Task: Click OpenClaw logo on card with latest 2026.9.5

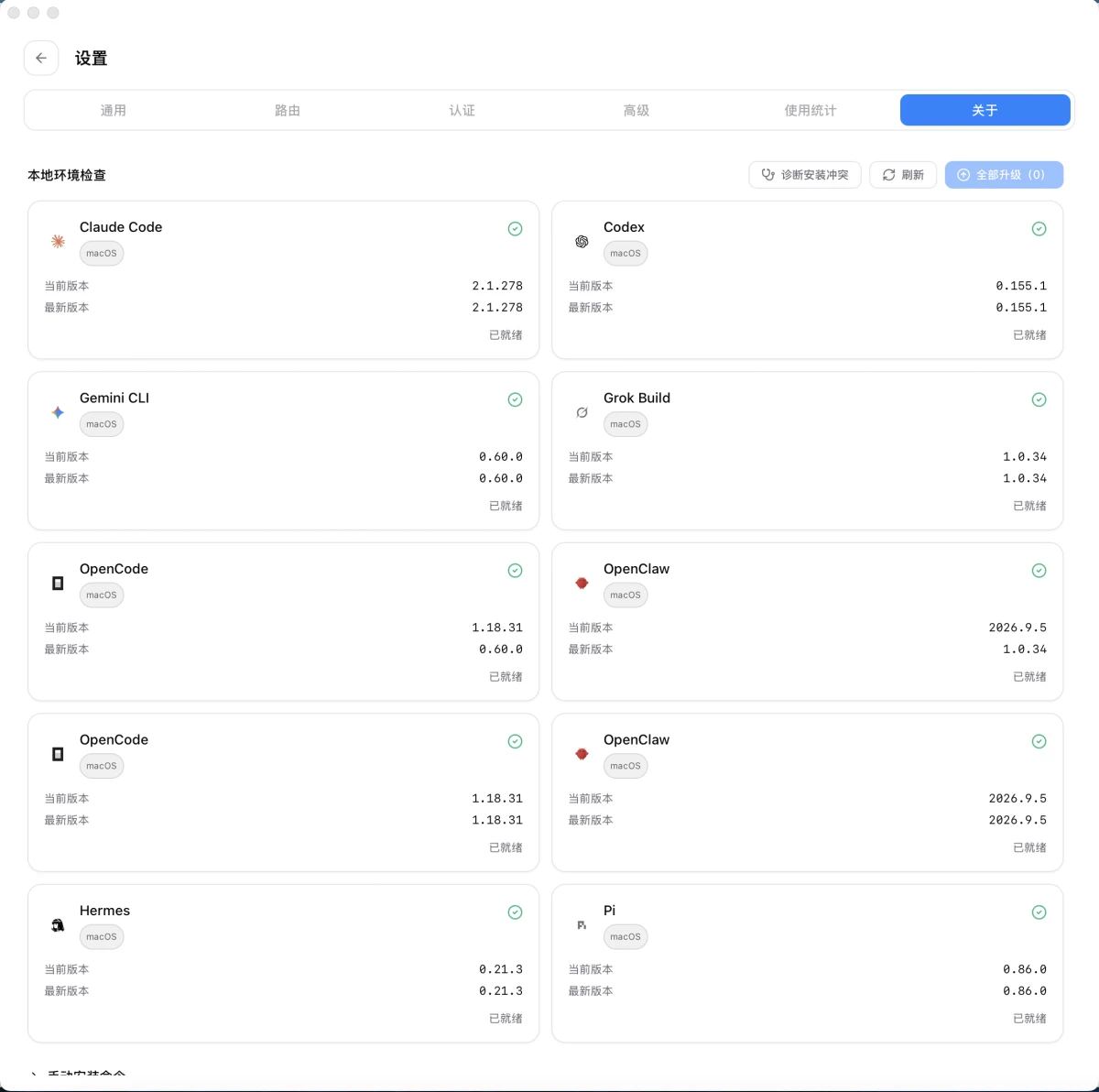Action: pos(582,754)
